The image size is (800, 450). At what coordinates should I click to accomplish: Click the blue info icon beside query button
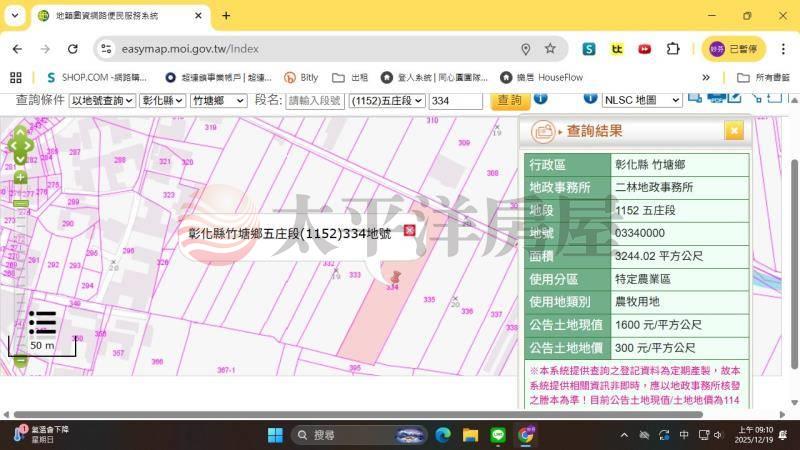coord(540,99)
